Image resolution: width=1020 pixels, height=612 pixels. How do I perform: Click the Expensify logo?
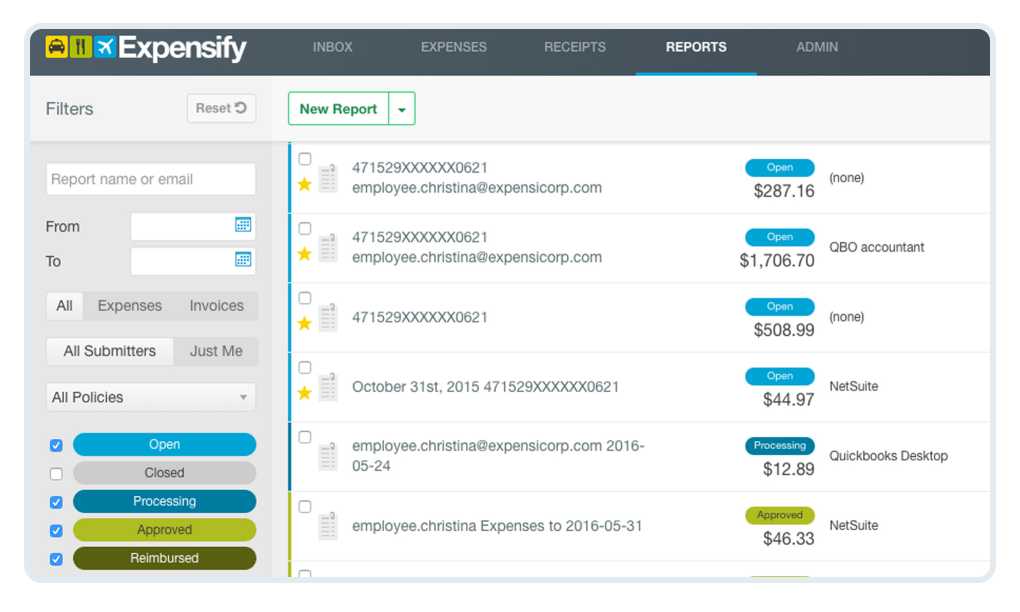(146, 47)
